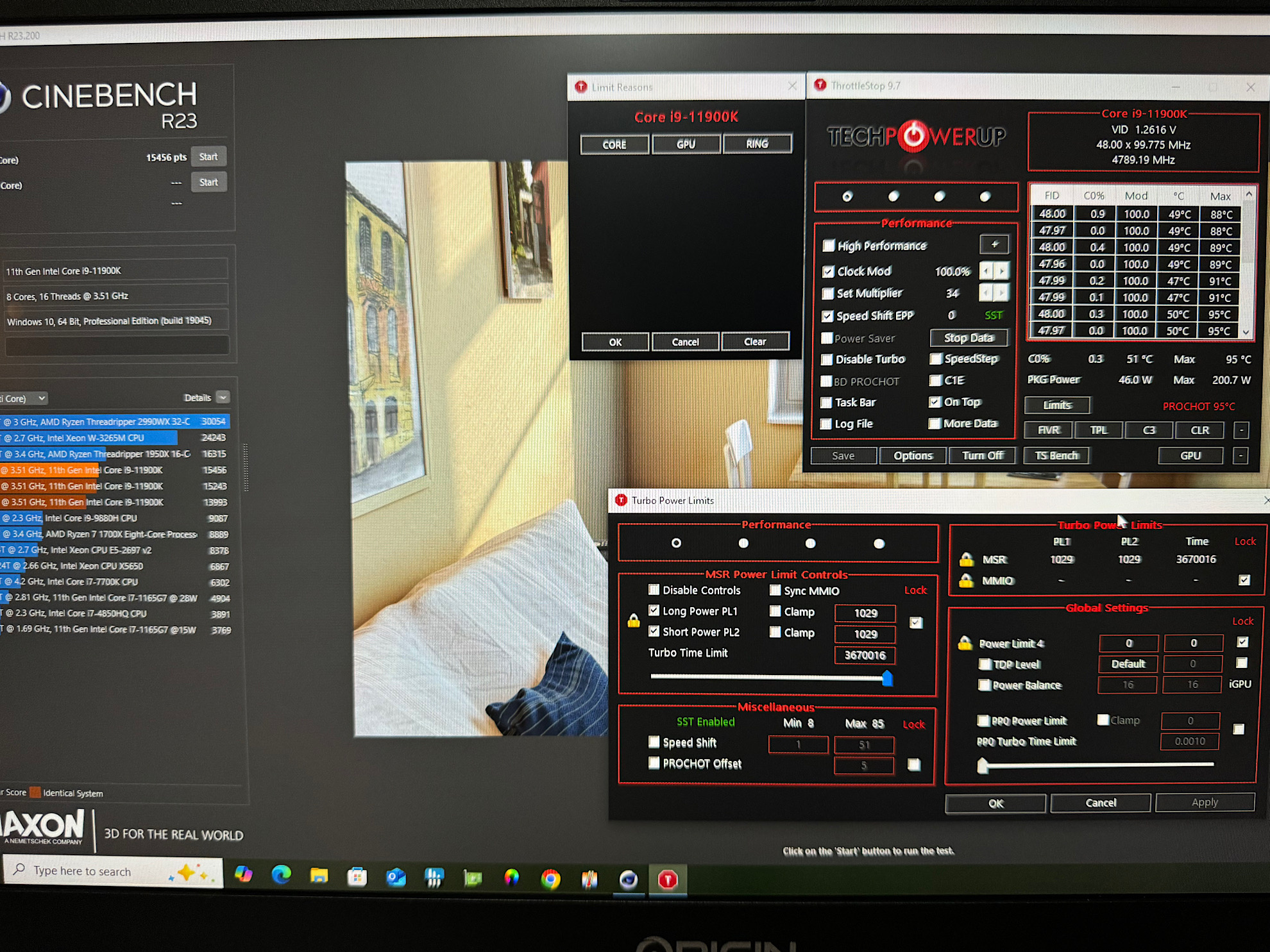Open the Core ranking dropdown in Cinebench

tap(25, 398)
